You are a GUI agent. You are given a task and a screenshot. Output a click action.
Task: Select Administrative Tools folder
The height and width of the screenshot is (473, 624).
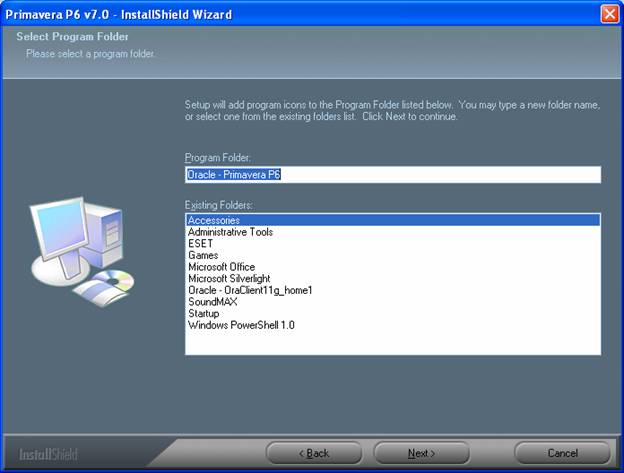tap(393, 232)
